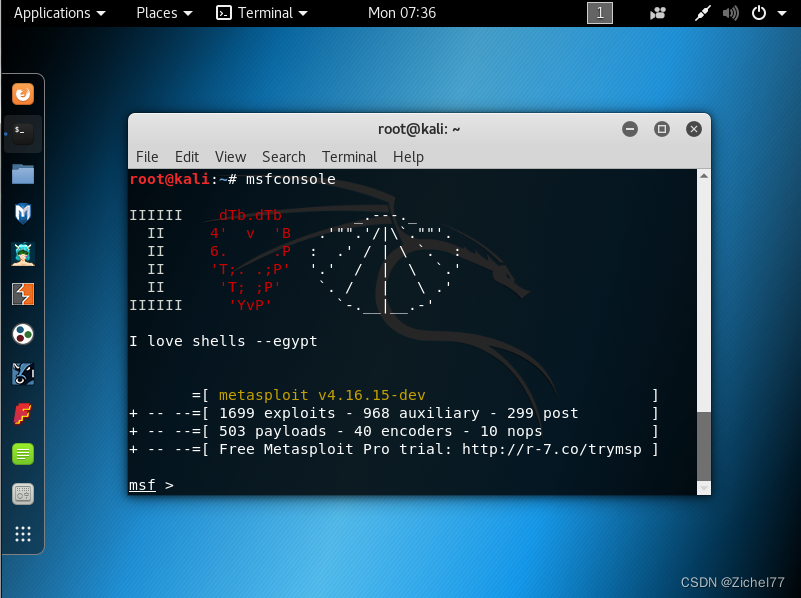The height and width of the screenshot is (598, 801).
Task: Open the Terminal application's File menu
Action: (x=147, y=157)
